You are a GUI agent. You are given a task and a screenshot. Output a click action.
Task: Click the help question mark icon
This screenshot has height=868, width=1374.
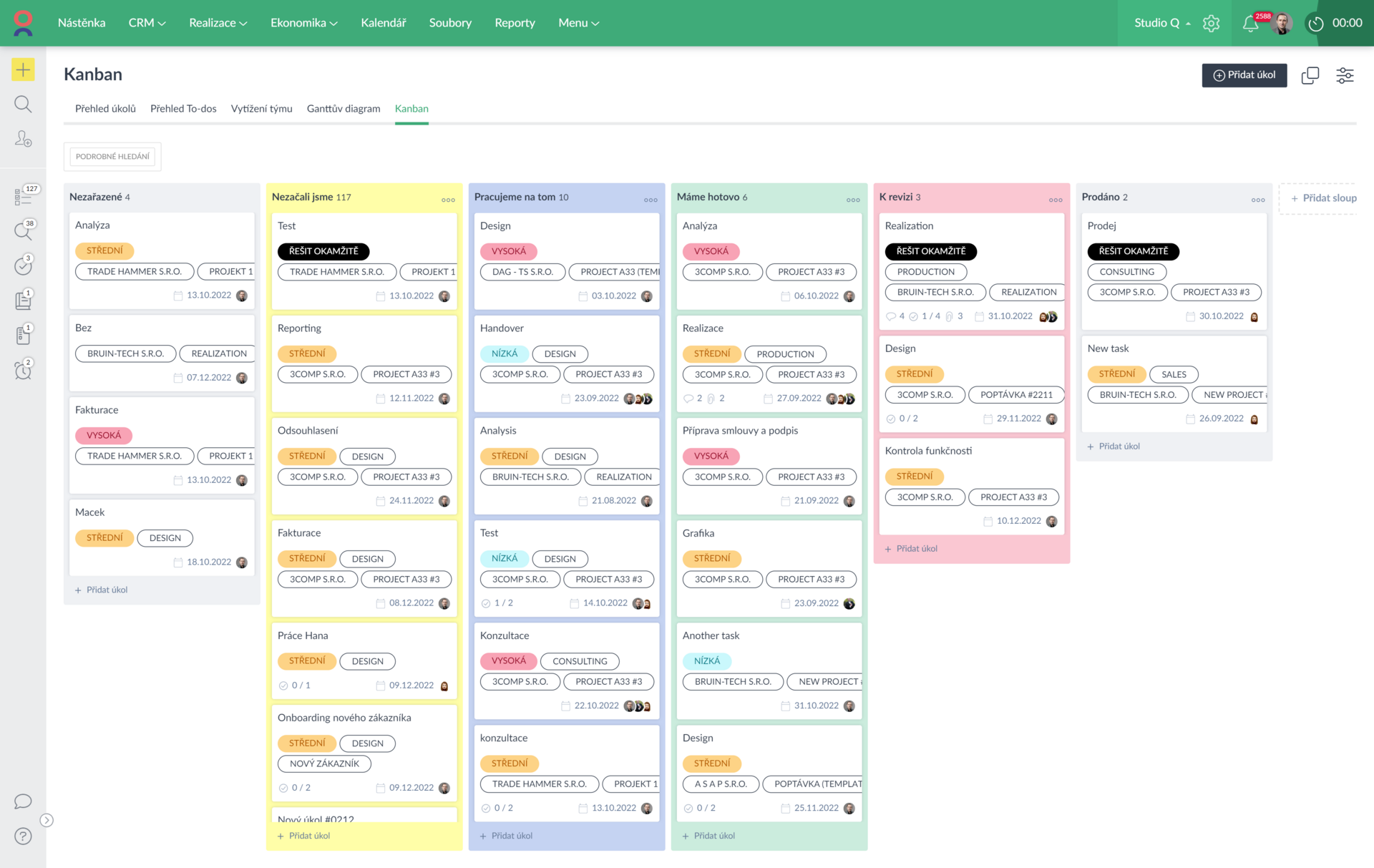[x=23, y=836]
